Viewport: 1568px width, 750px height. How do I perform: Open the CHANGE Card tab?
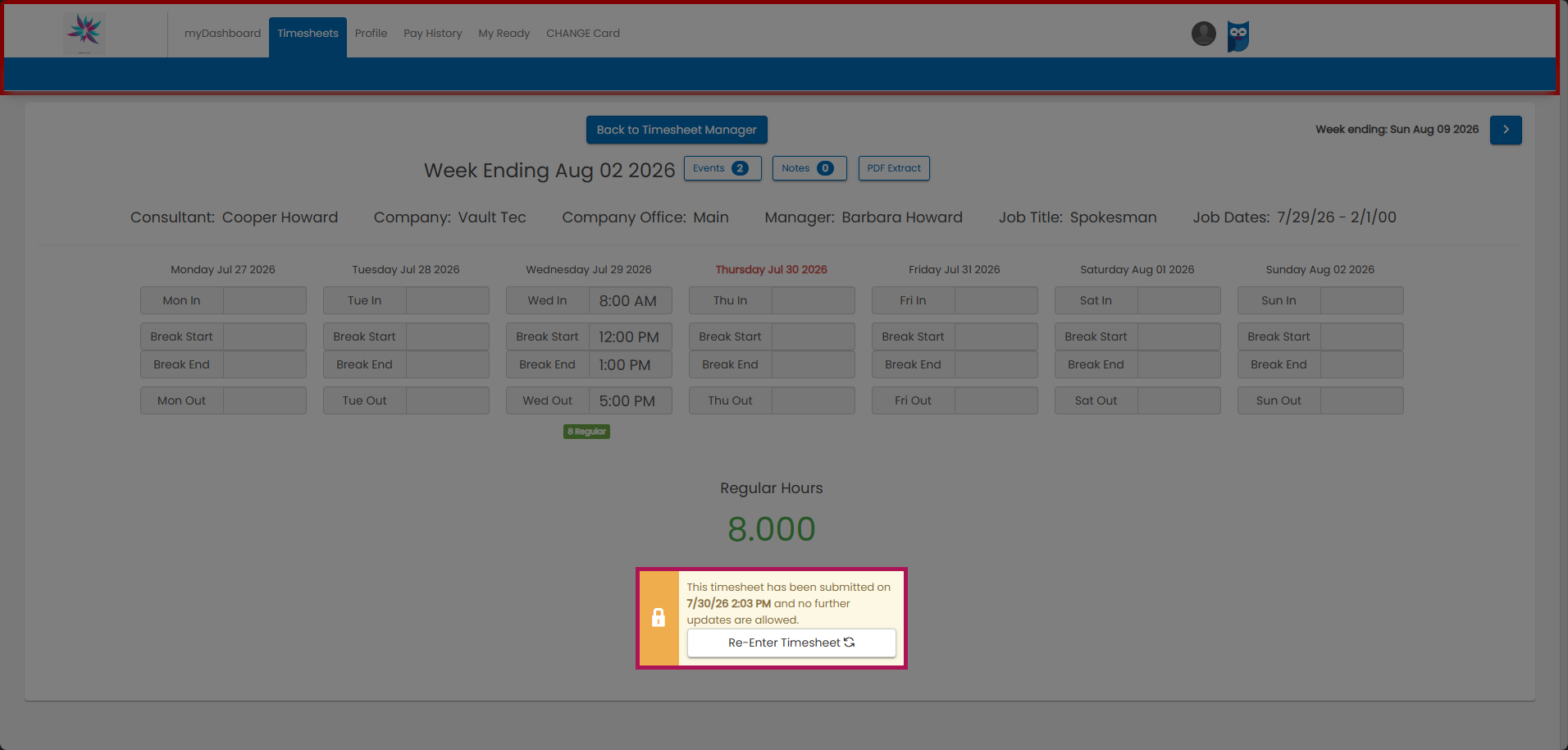point(583,34)
